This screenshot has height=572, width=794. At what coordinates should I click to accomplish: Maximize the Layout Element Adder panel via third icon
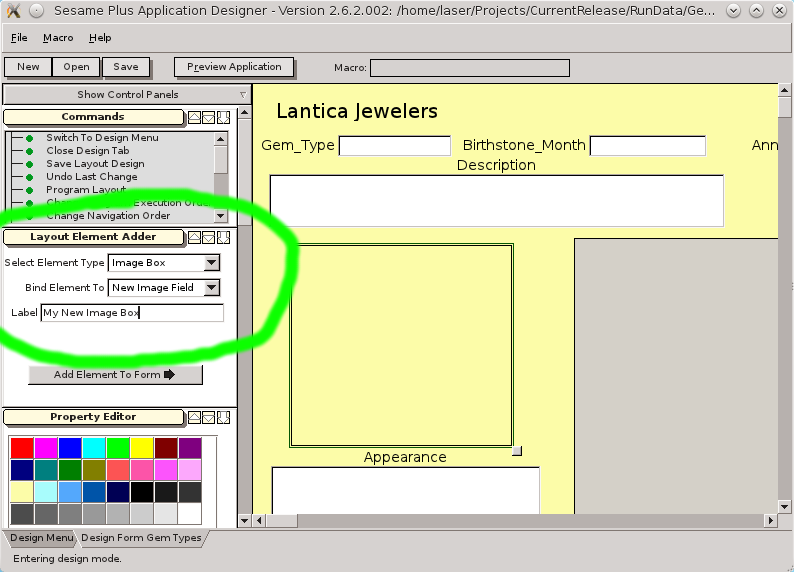(x=223, y=237)
